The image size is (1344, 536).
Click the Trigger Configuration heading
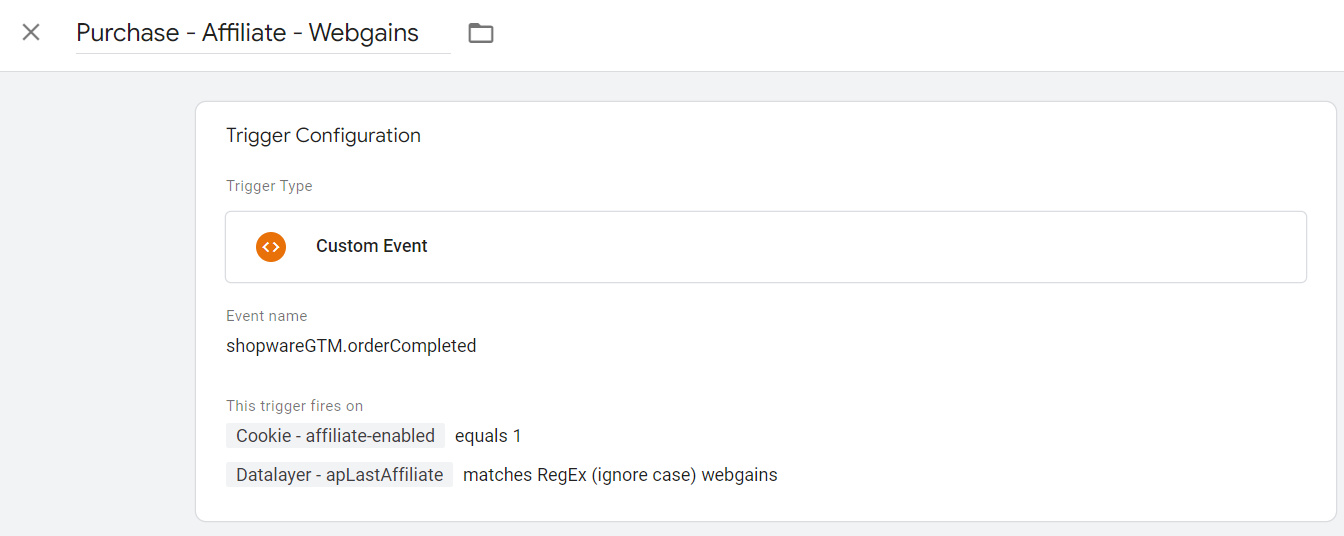coord(323,135)
